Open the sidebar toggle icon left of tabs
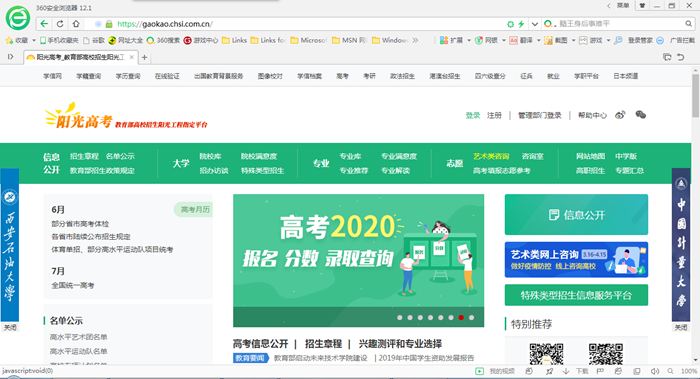This screenshot has width=700, height=379. [10, 57]
